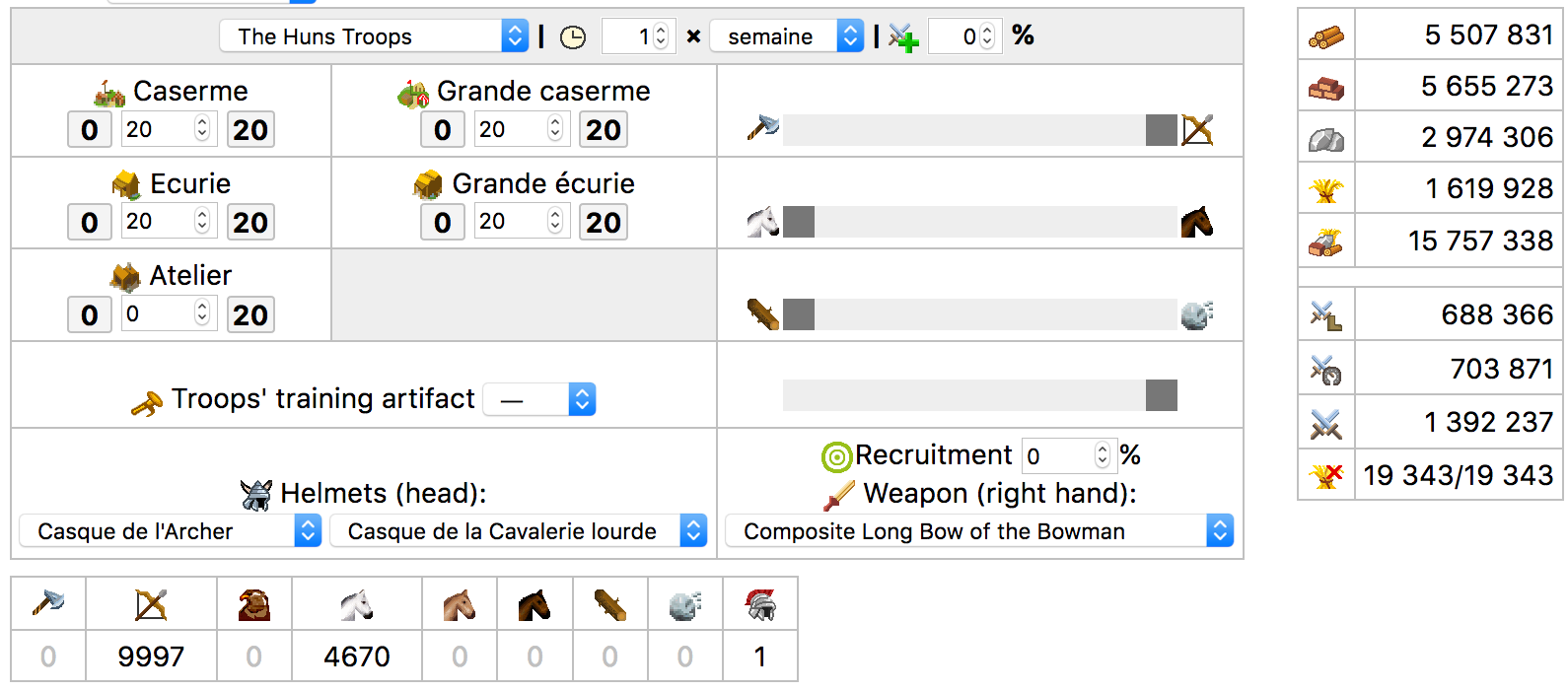Click the golden key training artifact icon
Image resolution: width=1568 pixels, height=692 pixels.
(147, 403)
